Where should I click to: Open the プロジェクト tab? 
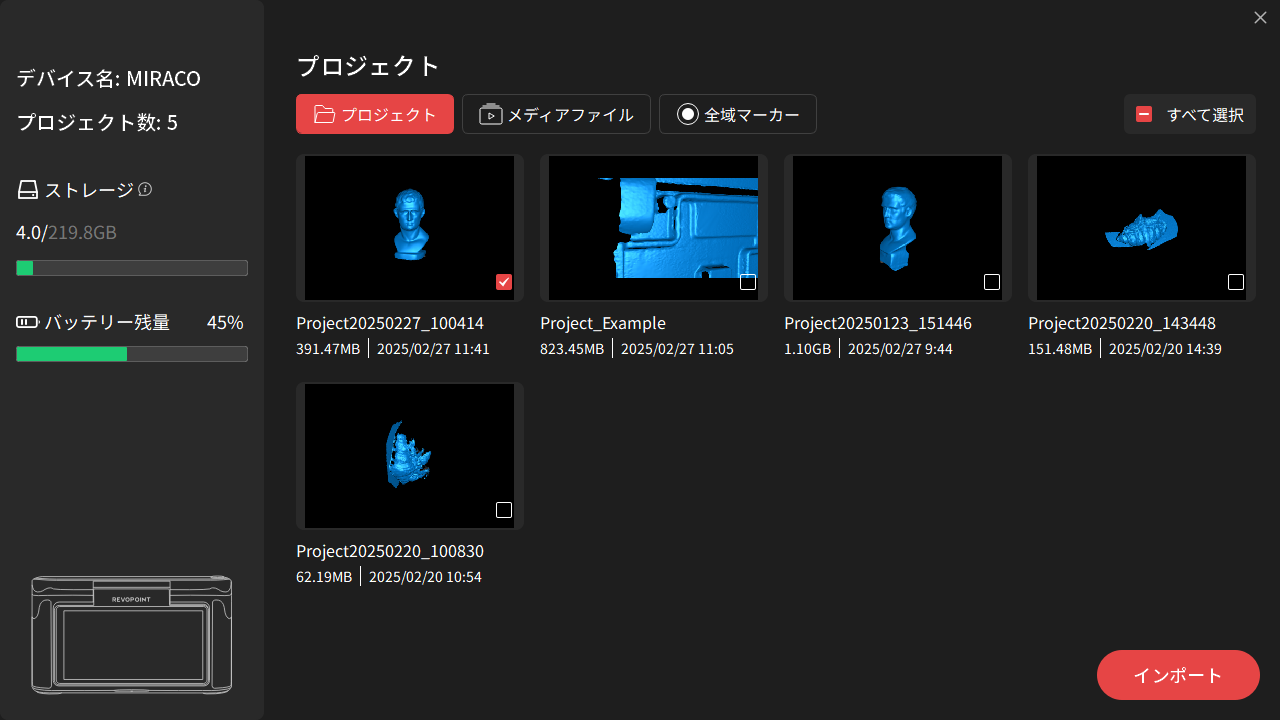375,114
